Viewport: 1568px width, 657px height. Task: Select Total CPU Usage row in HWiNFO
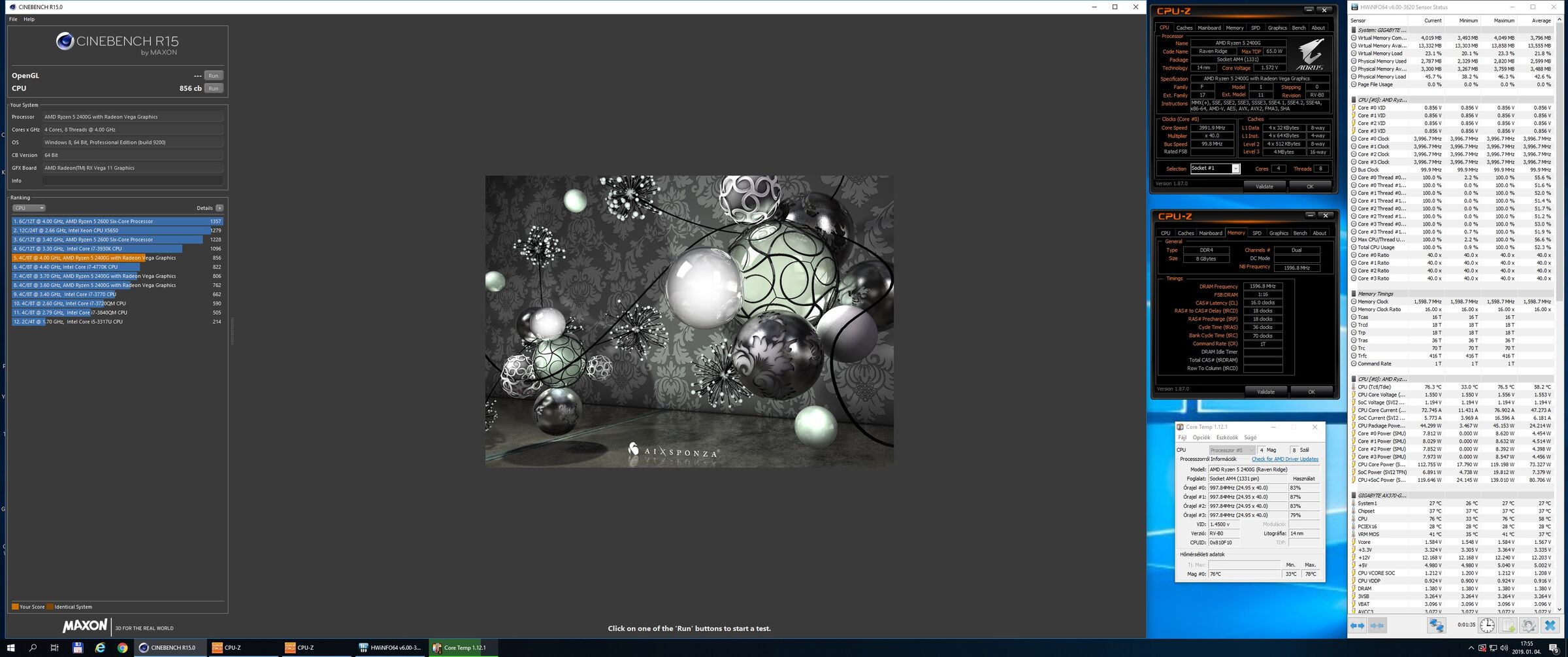(1452, 247)
